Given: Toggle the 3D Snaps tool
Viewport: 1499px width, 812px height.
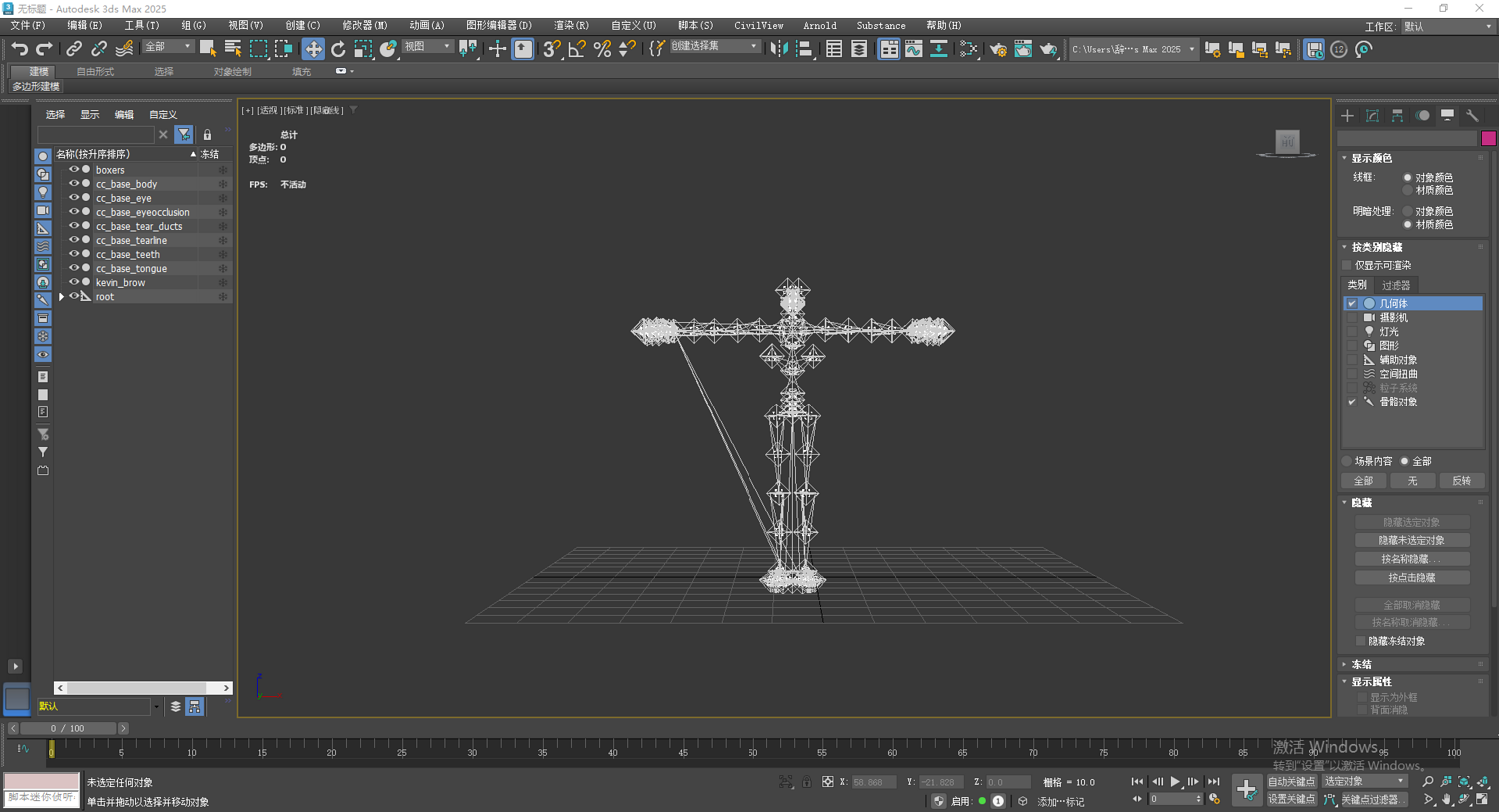Looking at the screenshot, I should (x=552, y=49).
